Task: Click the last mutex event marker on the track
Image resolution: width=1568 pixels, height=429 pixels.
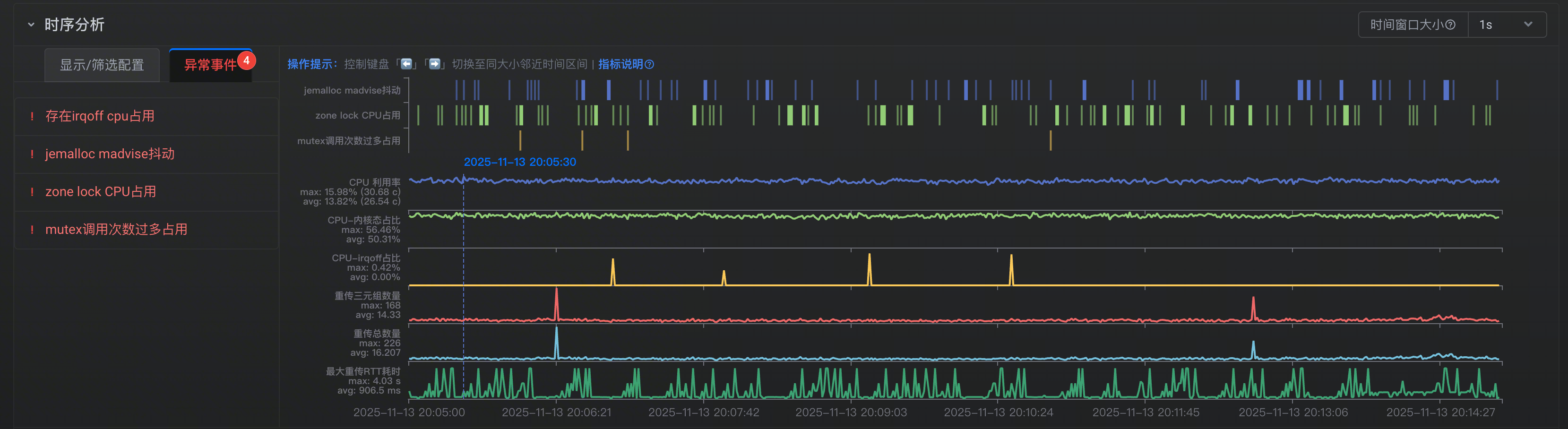Action: point(1051,141)
